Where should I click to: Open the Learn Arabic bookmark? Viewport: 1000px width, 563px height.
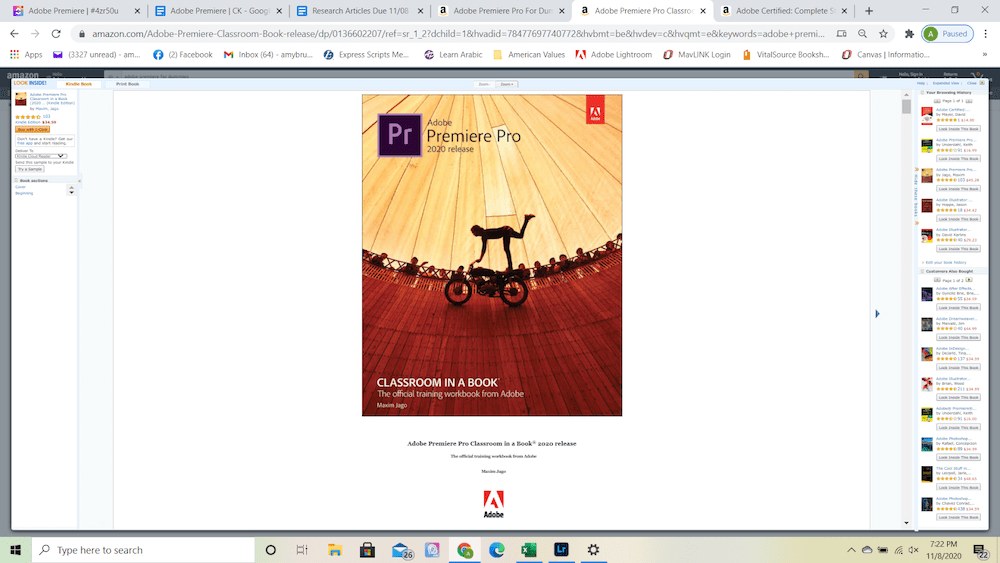[453, 55]
